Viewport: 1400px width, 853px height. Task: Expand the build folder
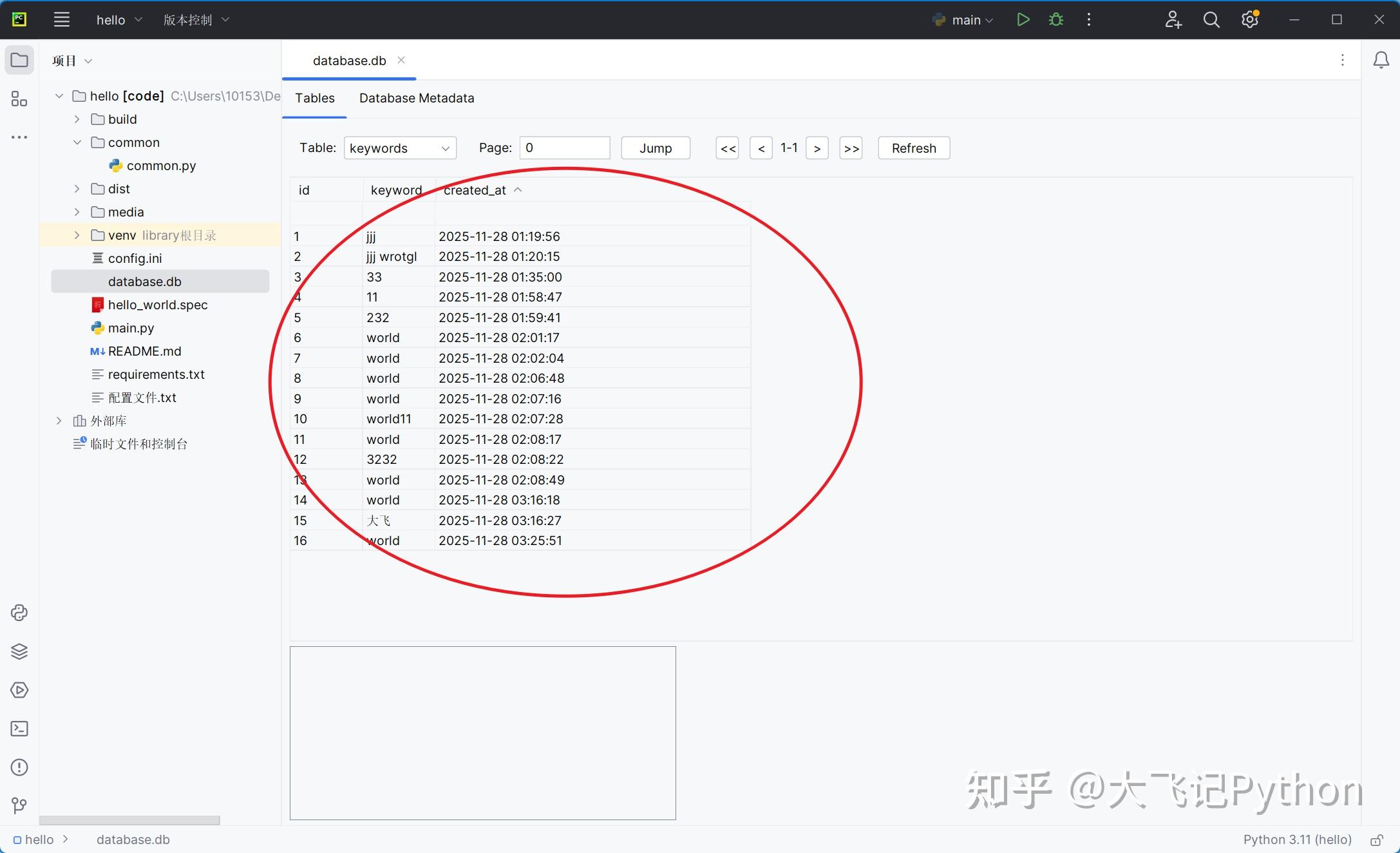pos(77,119)
